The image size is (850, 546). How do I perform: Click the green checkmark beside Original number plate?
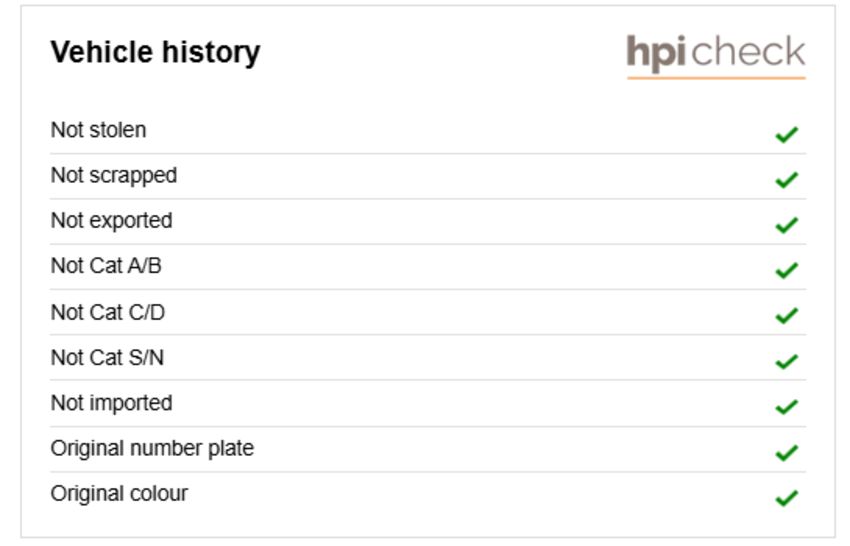pos(787,452)
